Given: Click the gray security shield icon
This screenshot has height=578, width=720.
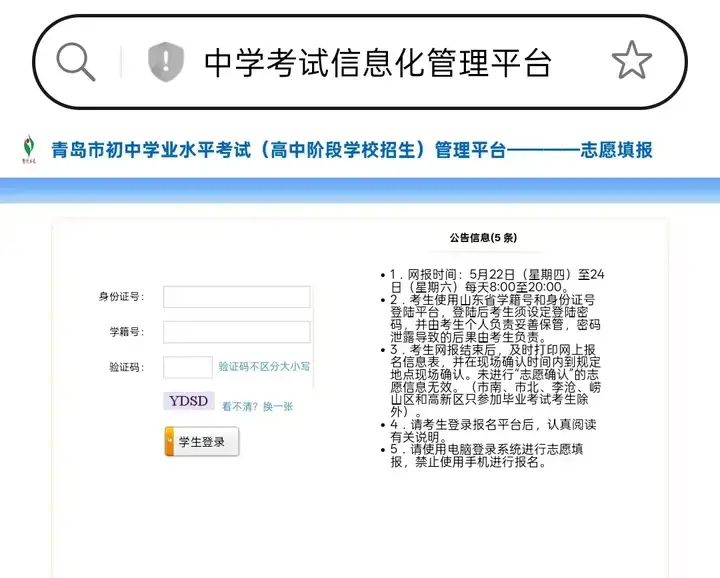Looking at the screenshot, I should point(166,62).
